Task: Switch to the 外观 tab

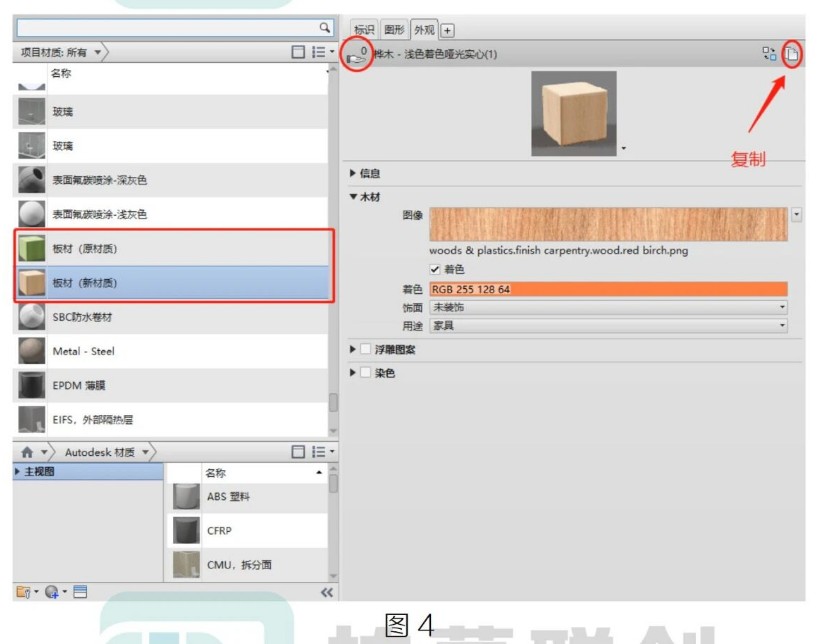Action: [x=424, y=30]
